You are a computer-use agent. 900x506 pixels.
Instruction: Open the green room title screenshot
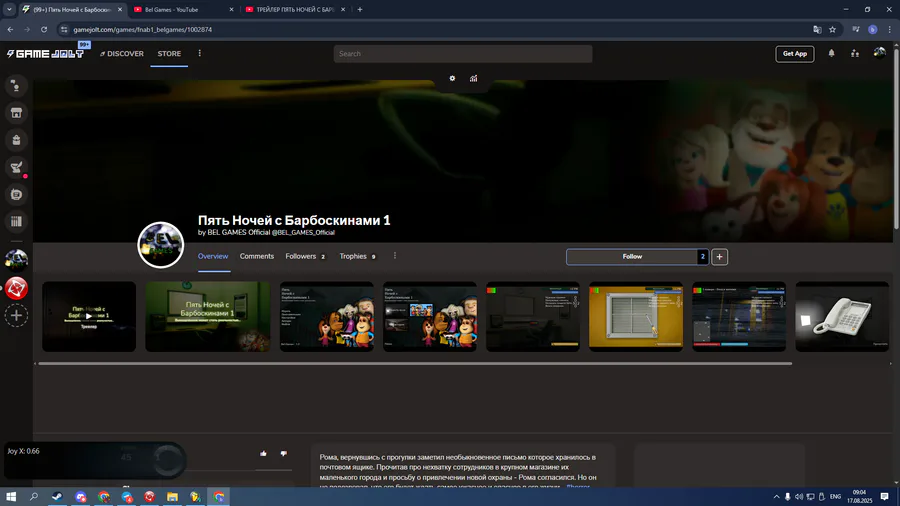point(207,316)
